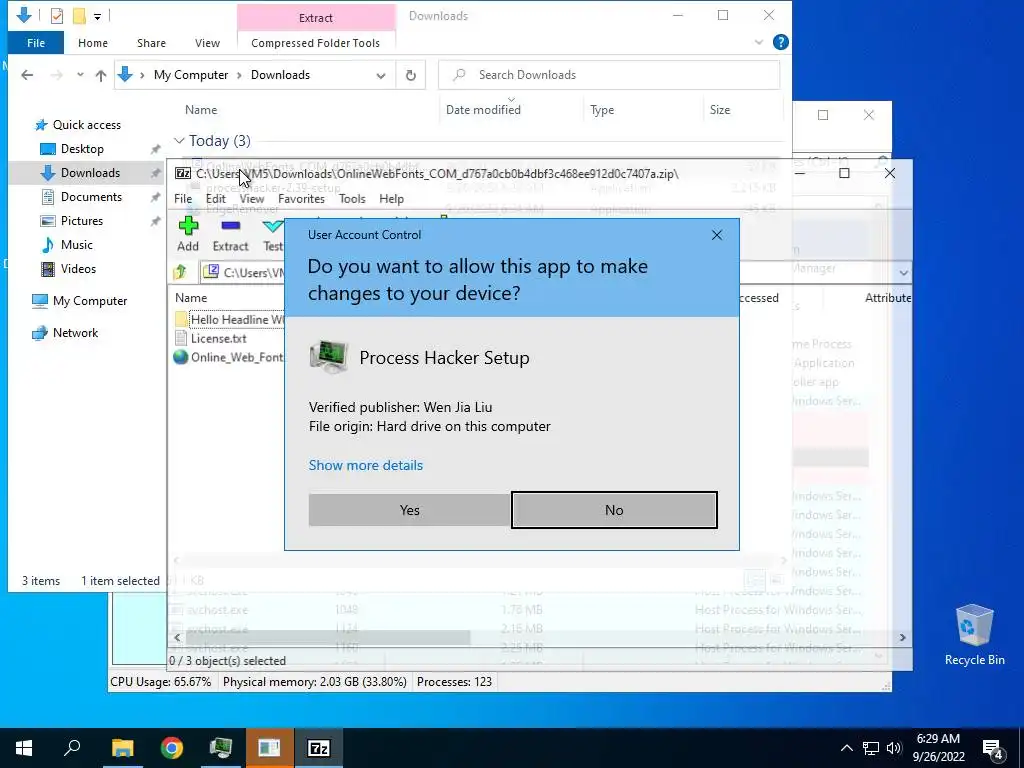Open the notification center icon
Viewport: 1024px width, 768px height.
993,749
